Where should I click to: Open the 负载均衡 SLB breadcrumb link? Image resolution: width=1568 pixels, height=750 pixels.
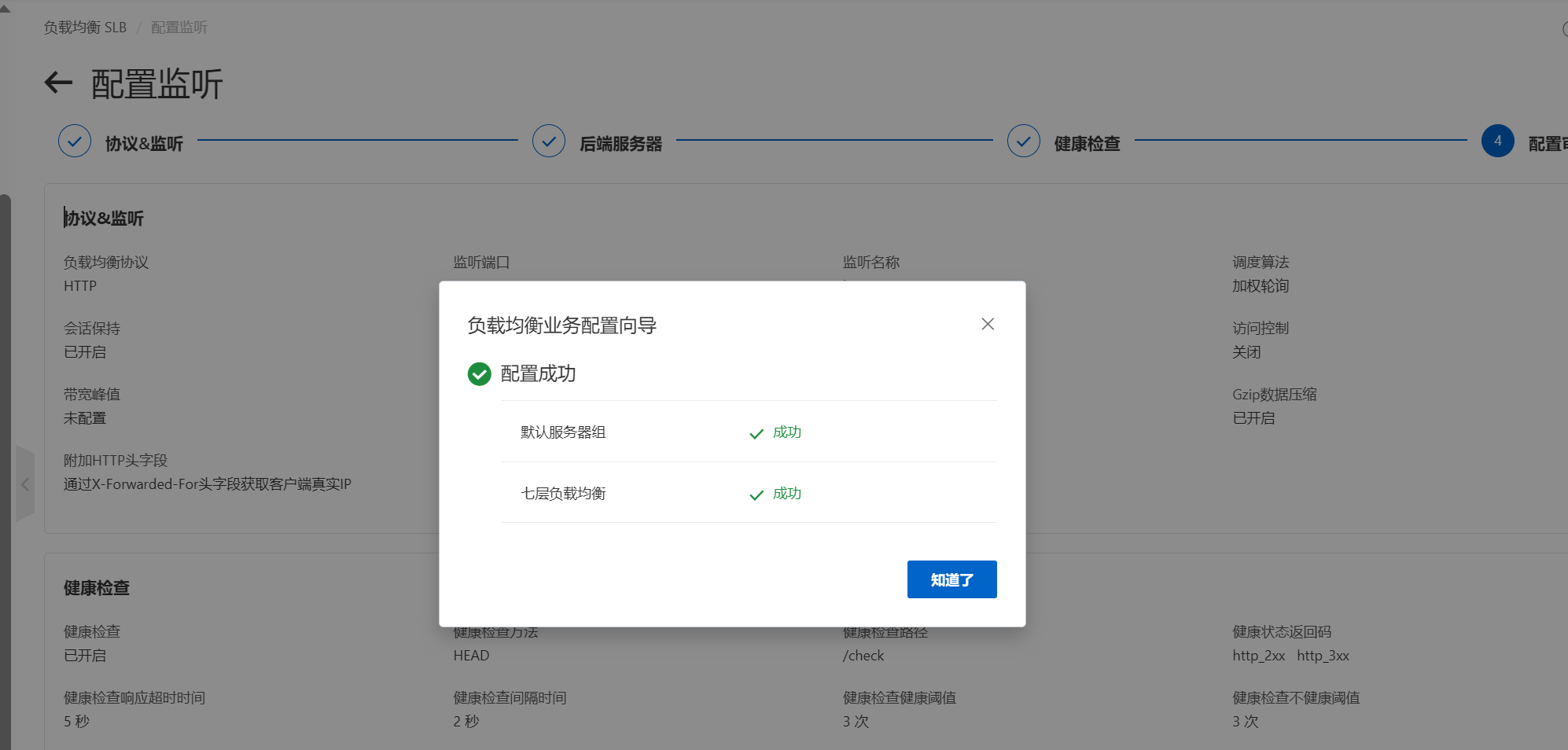(85, 28)
